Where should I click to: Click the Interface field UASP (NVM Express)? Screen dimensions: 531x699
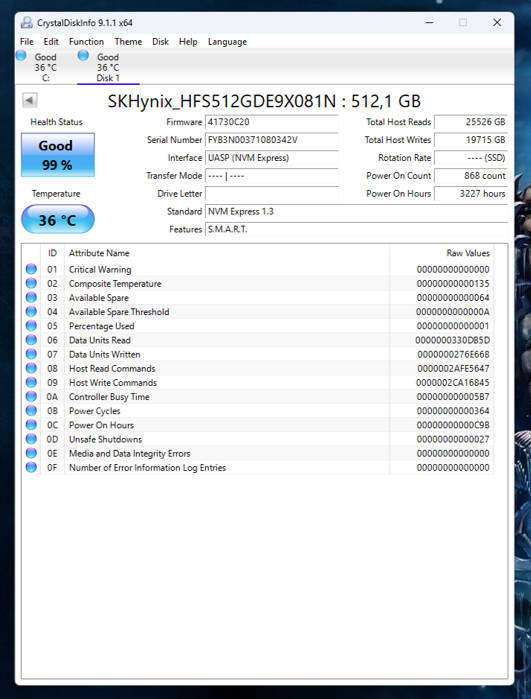click(x=272, y=158)
